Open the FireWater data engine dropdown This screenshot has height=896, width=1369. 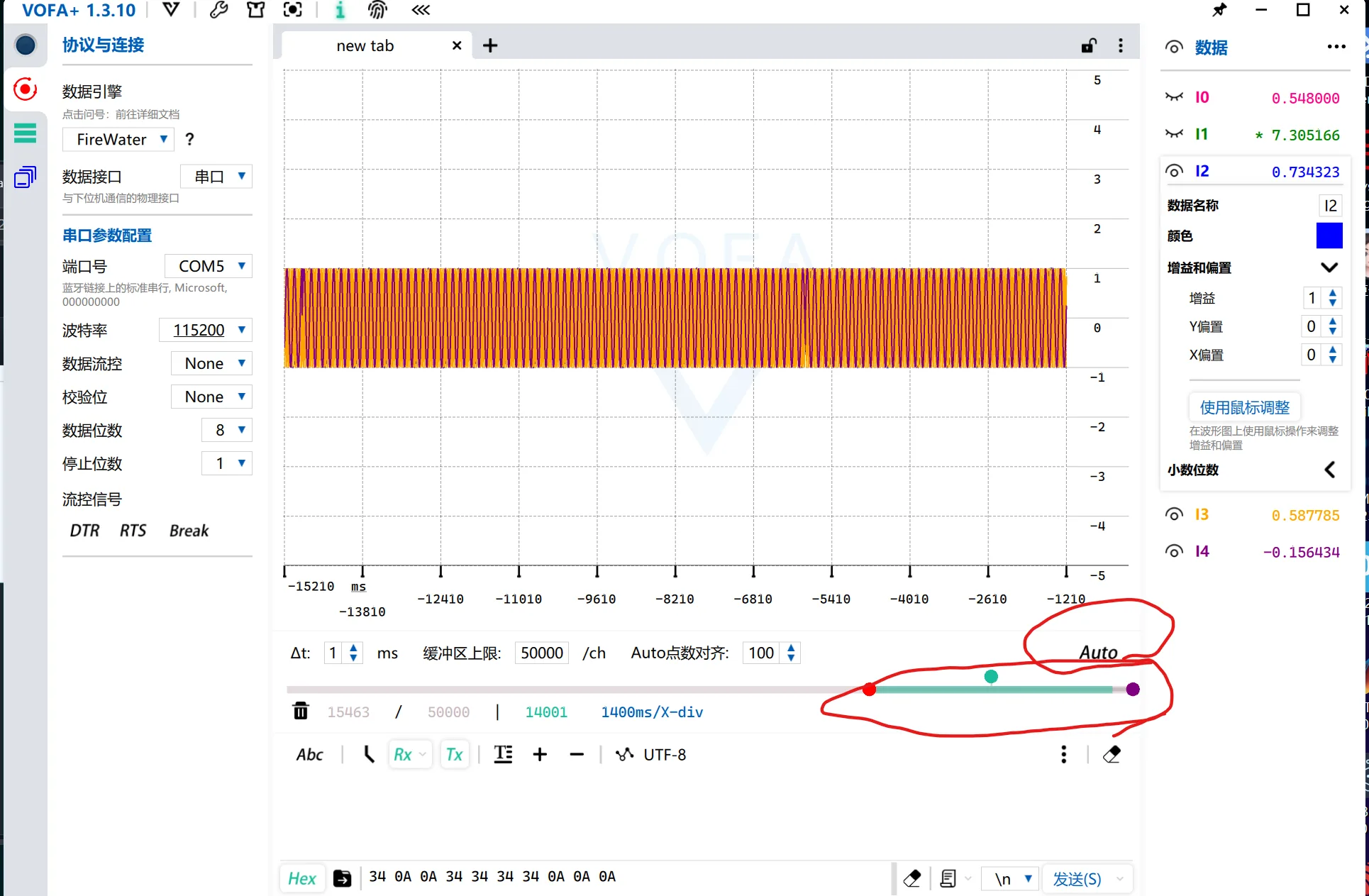coord(118,139)
